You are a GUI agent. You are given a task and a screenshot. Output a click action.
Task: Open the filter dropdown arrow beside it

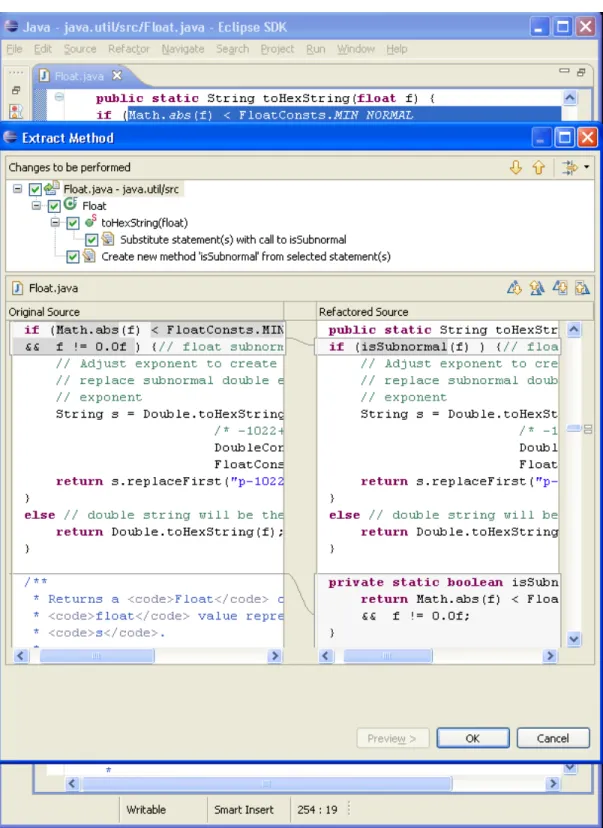pos(587,167)
